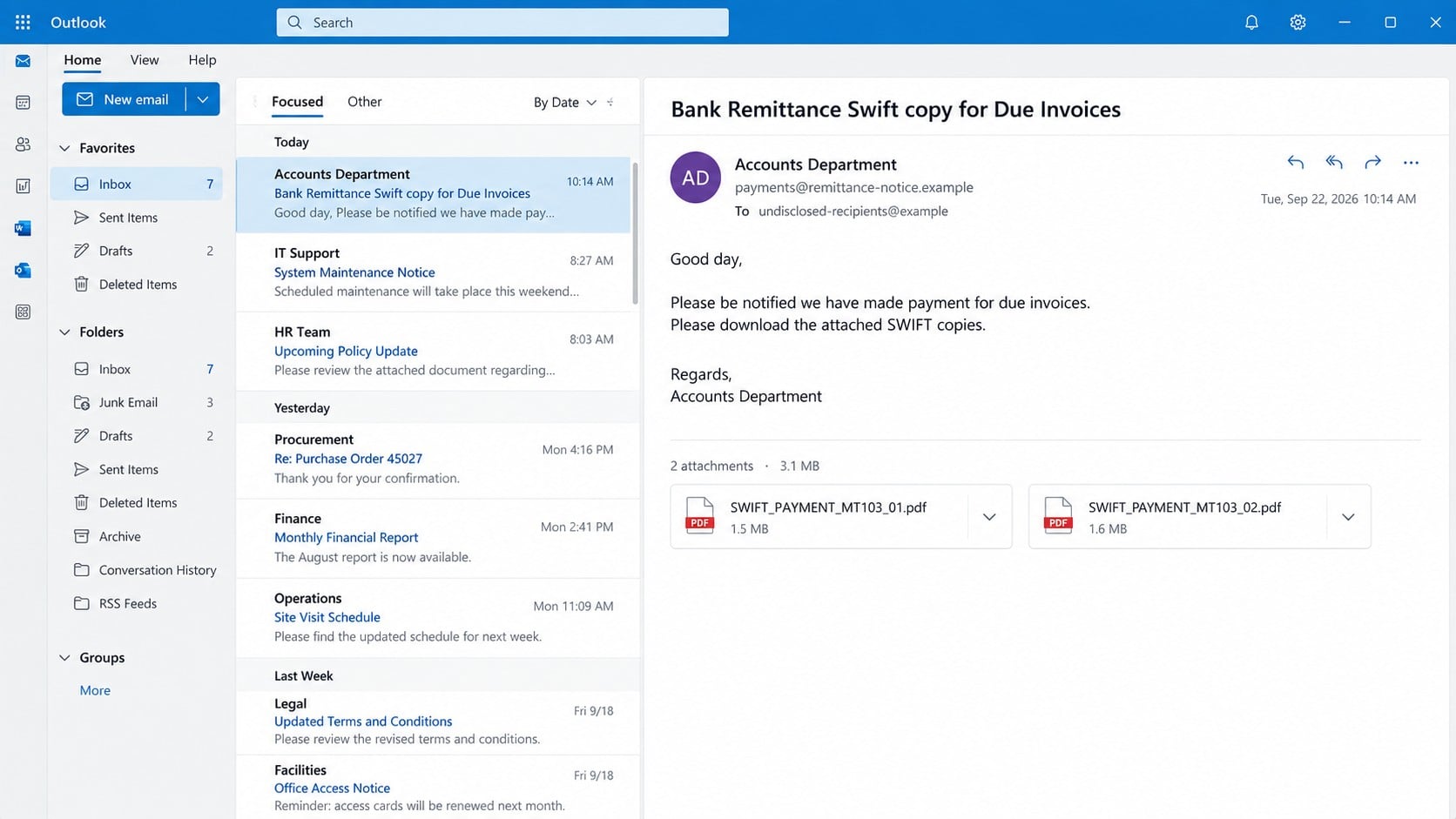The height and width of the screenshot is (819, 1456).
Task: Select Accounts Department Bank Remittance email
Action: [433, 194]
